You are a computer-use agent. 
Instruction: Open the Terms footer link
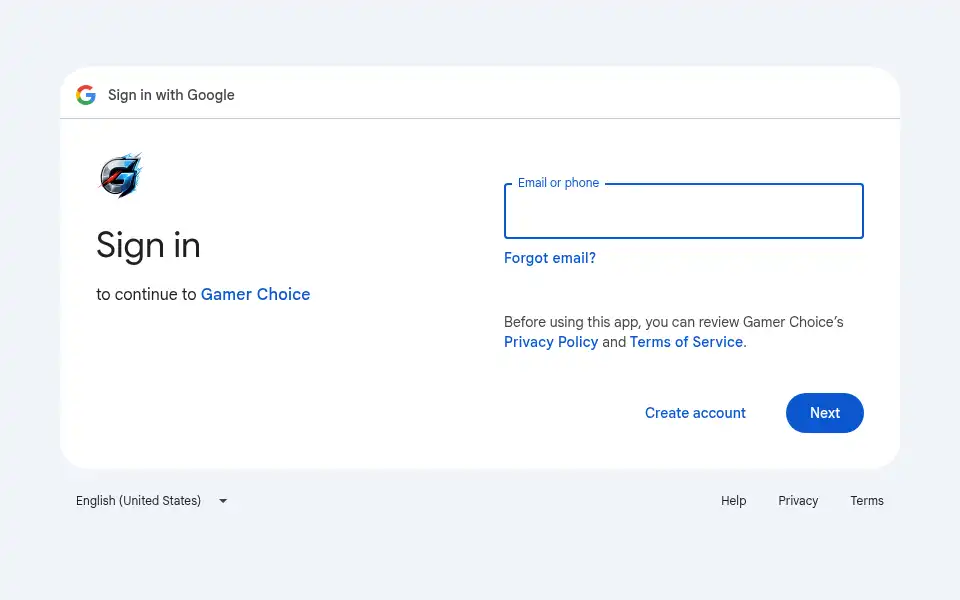866,501
